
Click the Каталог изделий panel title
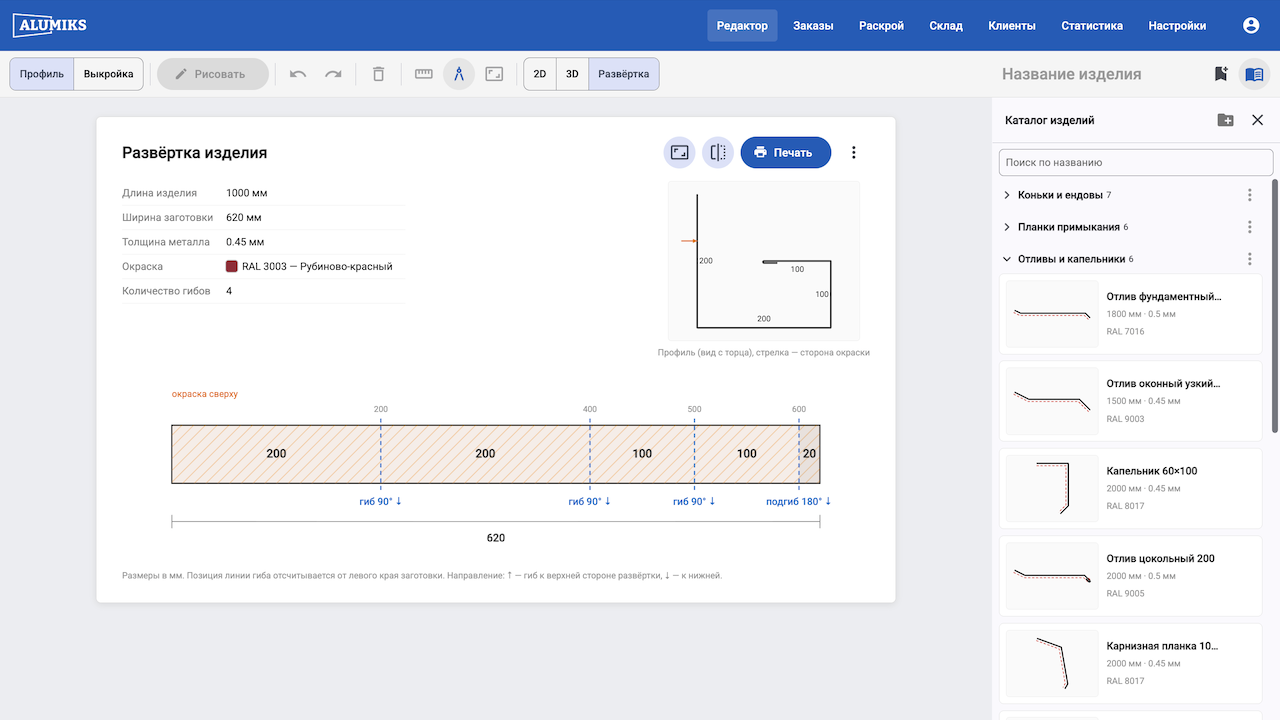pos(1050,120)
